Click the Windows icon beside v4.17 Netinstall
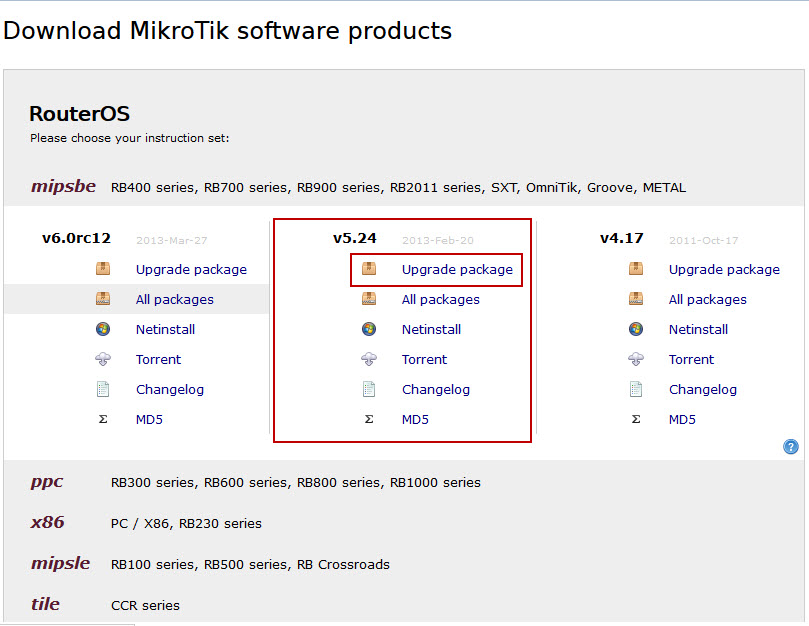This screenshot has width=809, height=626. (x=636, y=329)
